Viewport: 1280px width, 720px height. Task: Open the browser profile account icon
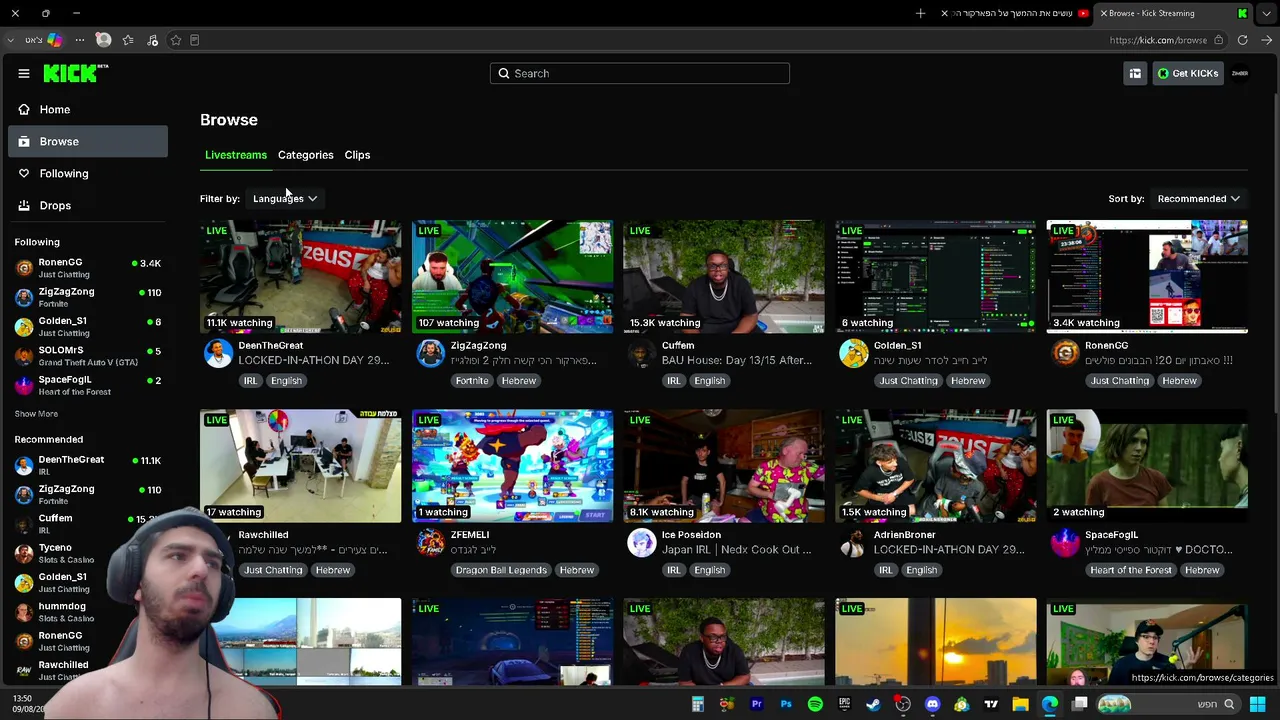[103, 40]
